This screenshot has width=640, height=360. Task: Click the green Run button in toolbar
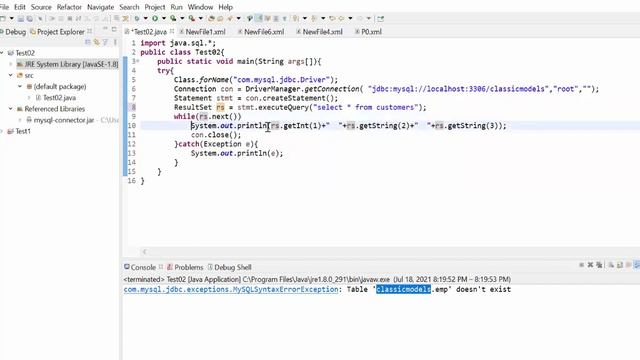click(155, 18)
